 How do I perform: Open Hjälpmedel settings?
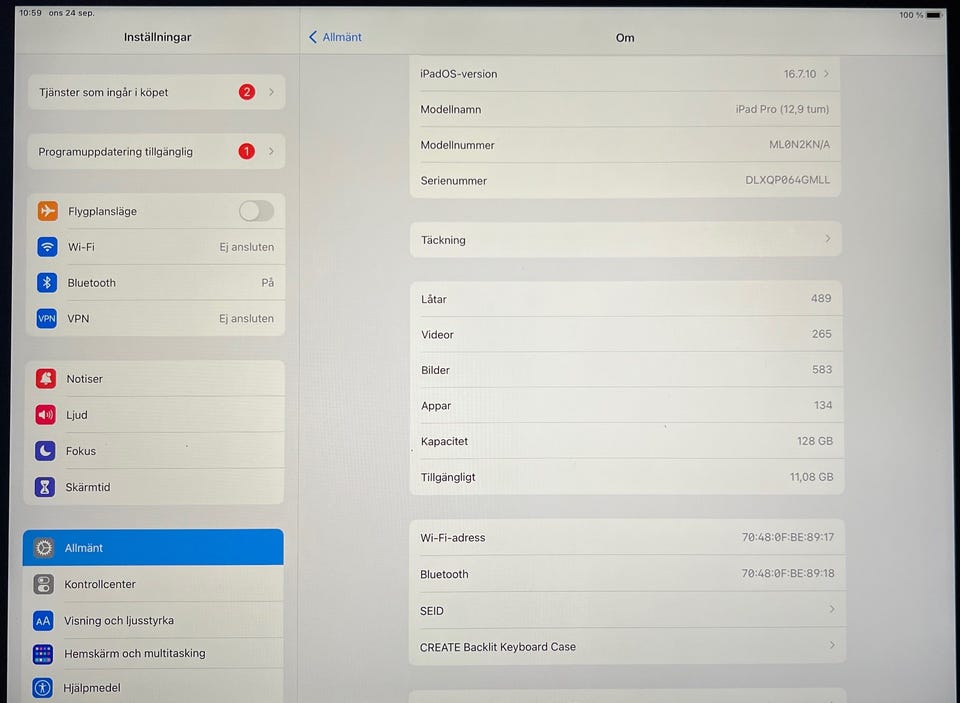tap(153, 687)
